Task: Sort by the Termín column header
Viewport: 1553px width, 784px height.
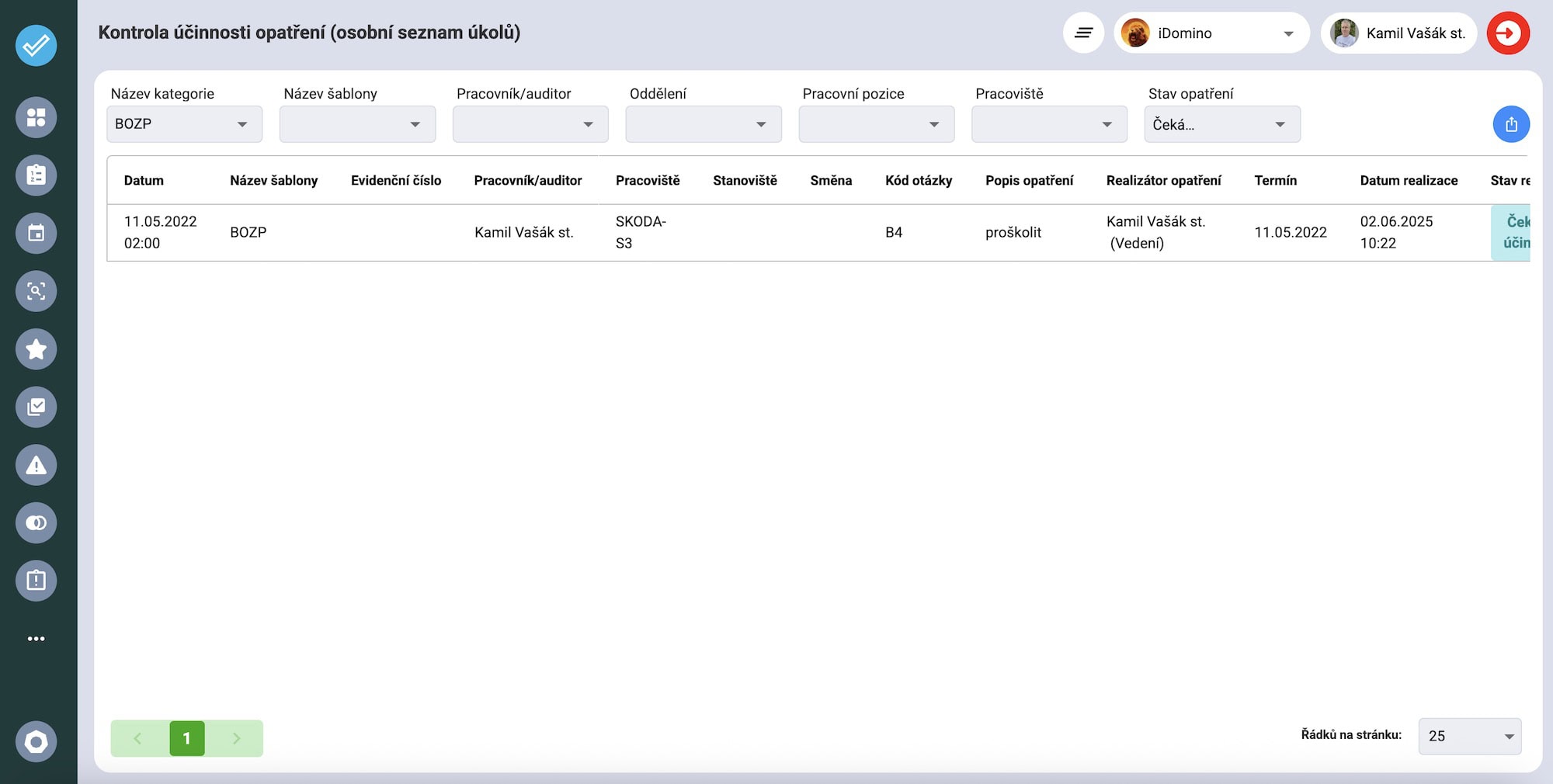Action: (x=1275, y=180)
